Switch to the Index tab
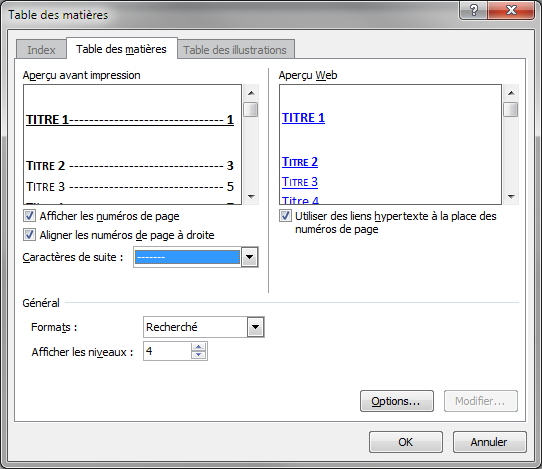542x469 pixels. pos(41,50)
